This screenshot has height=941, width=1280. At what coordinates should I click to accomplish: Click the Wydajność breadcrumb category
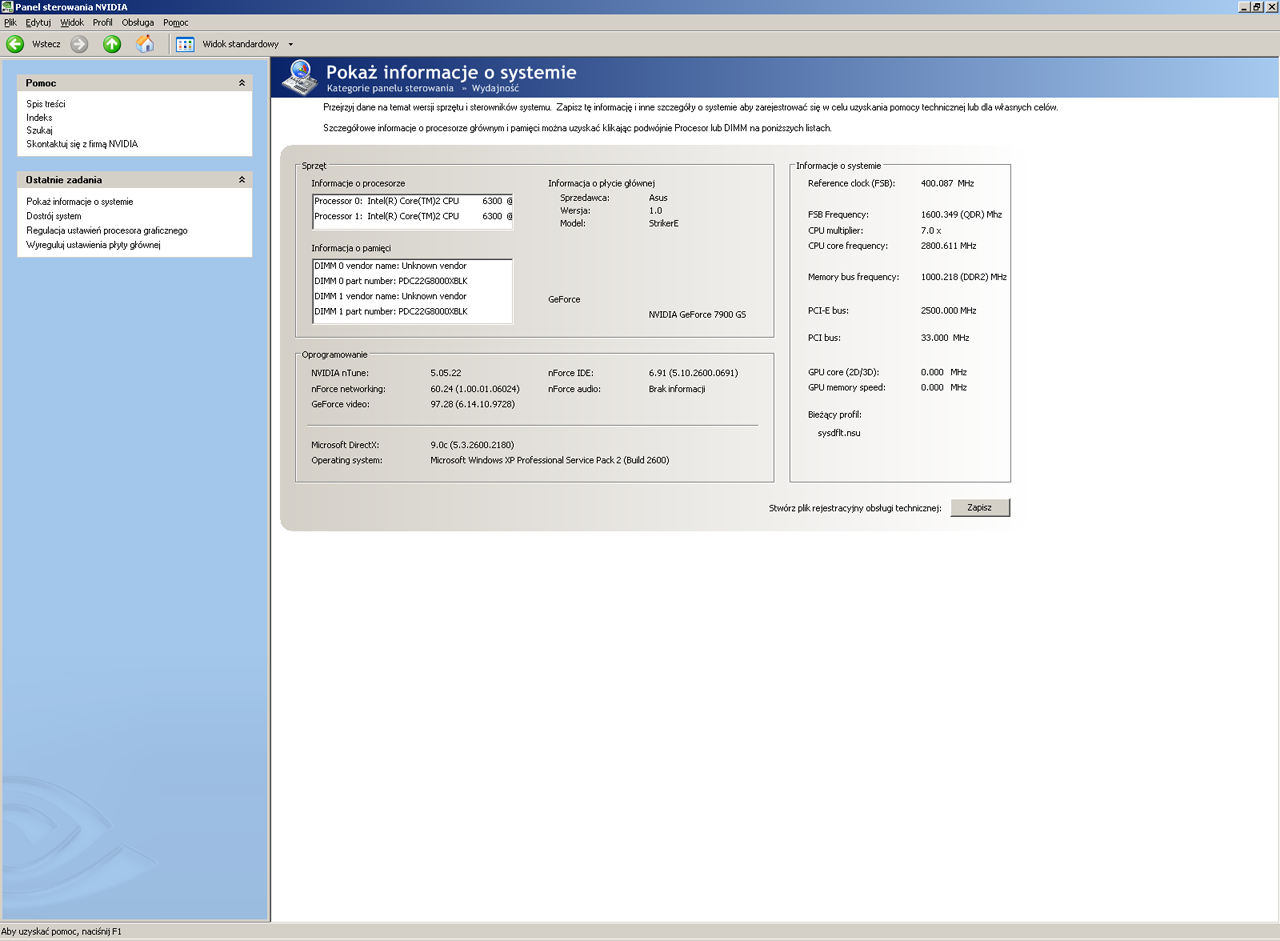tap(496, 88)
